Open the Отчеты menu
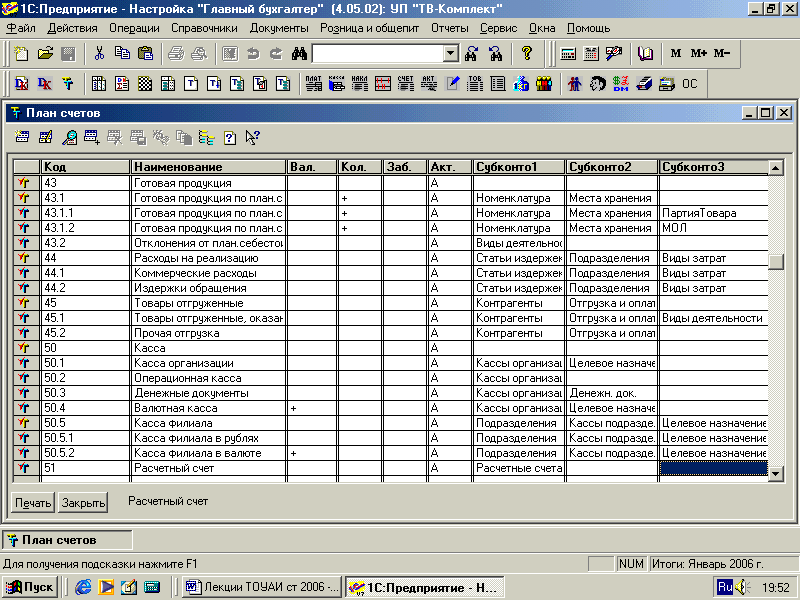The height and width of the screenshot is (600, 800). tap(449, 29)
